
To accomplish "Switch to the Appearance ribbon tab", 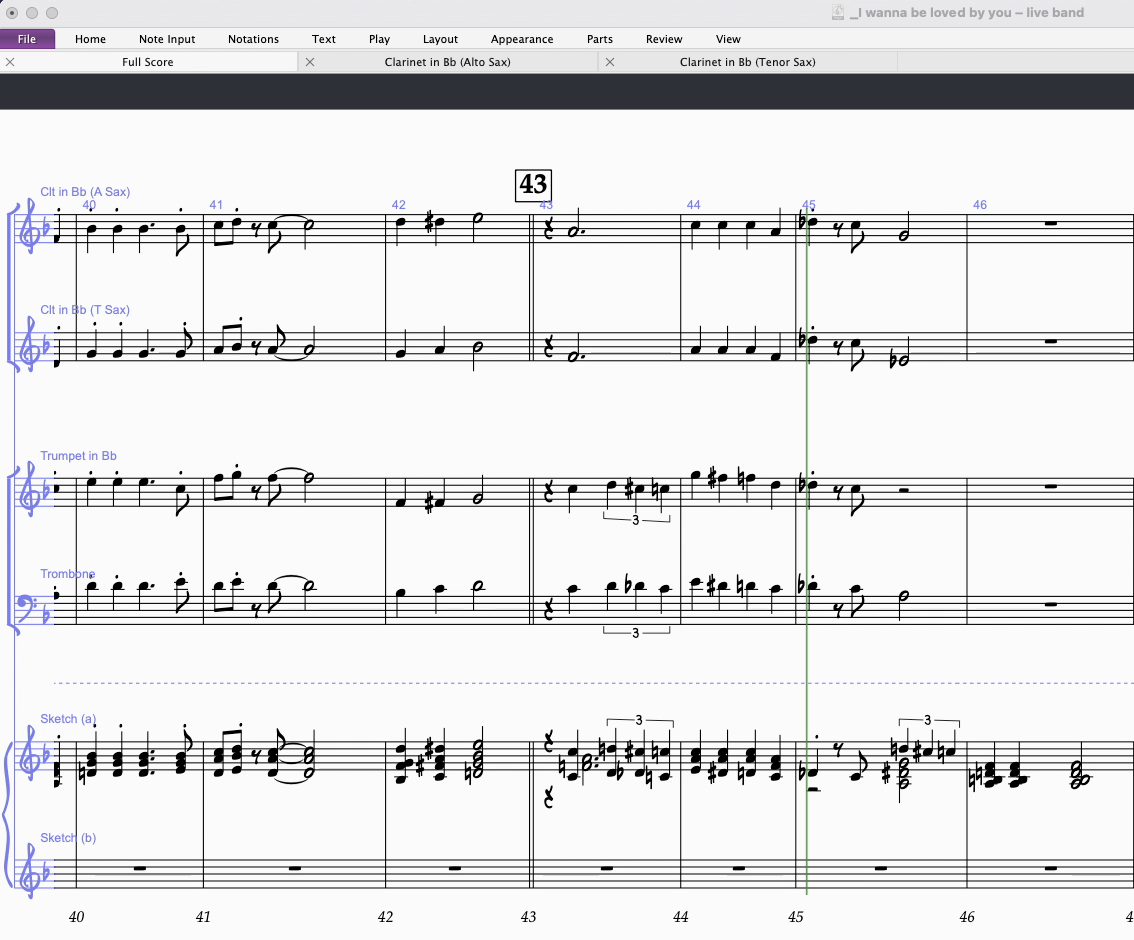I will (522, 39).
